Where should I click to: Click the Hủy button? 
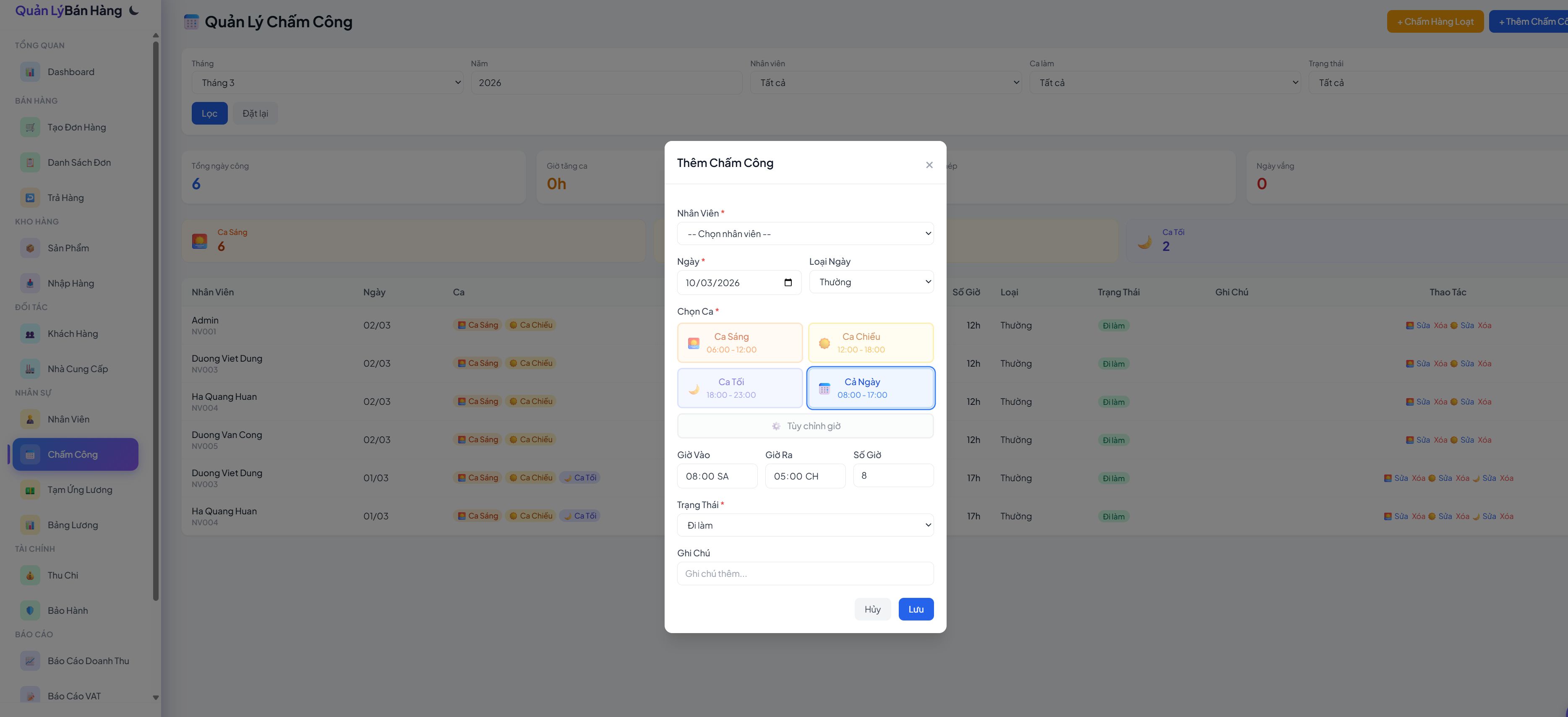[871, 609]
